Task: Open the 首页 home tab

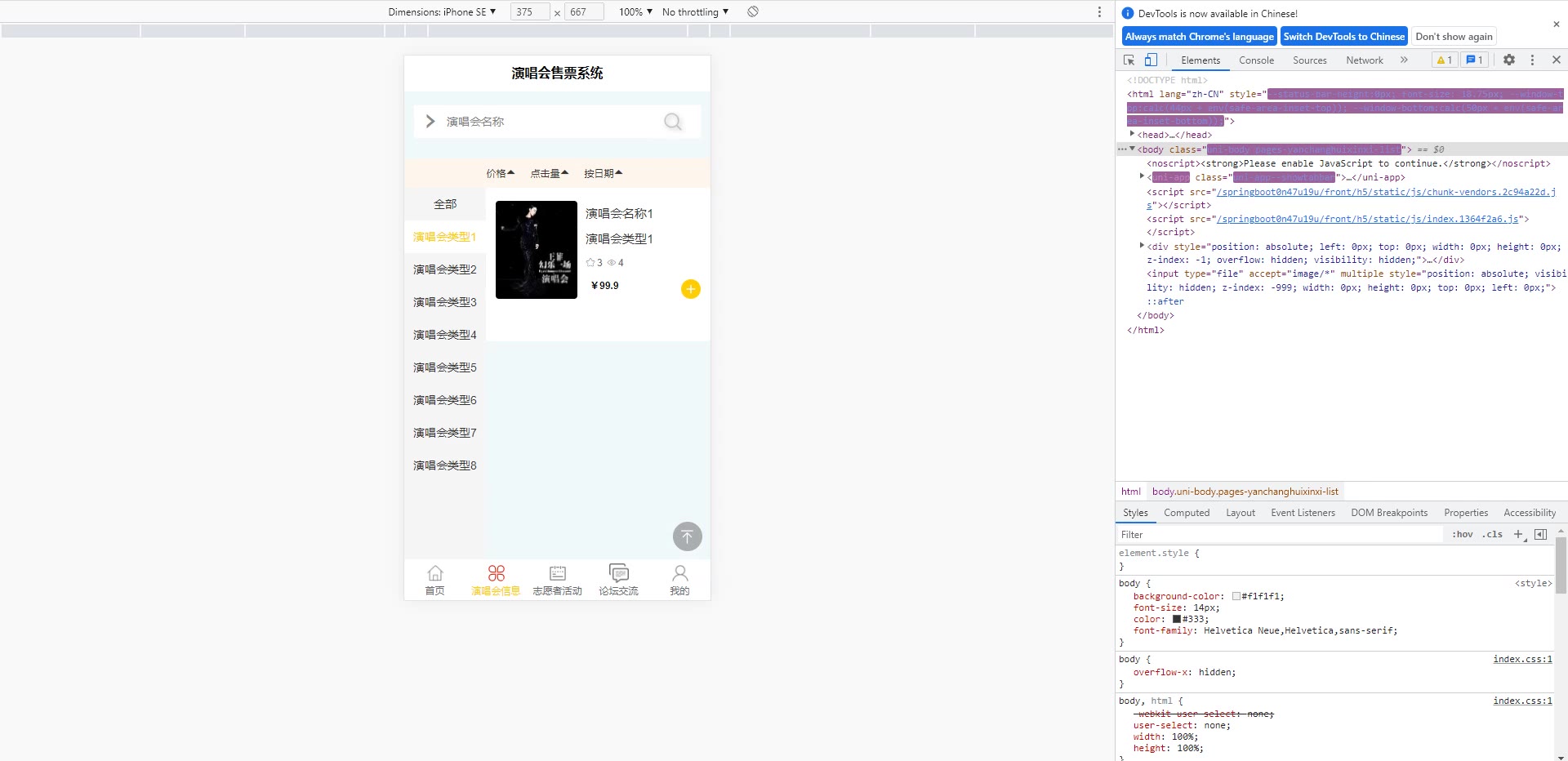Action: point(435,580)
